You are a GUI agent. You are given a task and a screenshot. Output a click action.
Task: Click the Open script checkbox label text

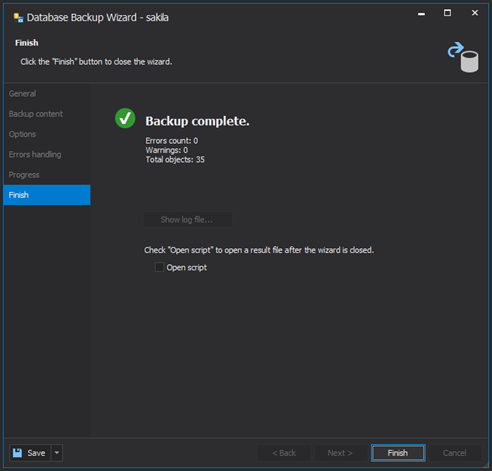click(187, 267)
